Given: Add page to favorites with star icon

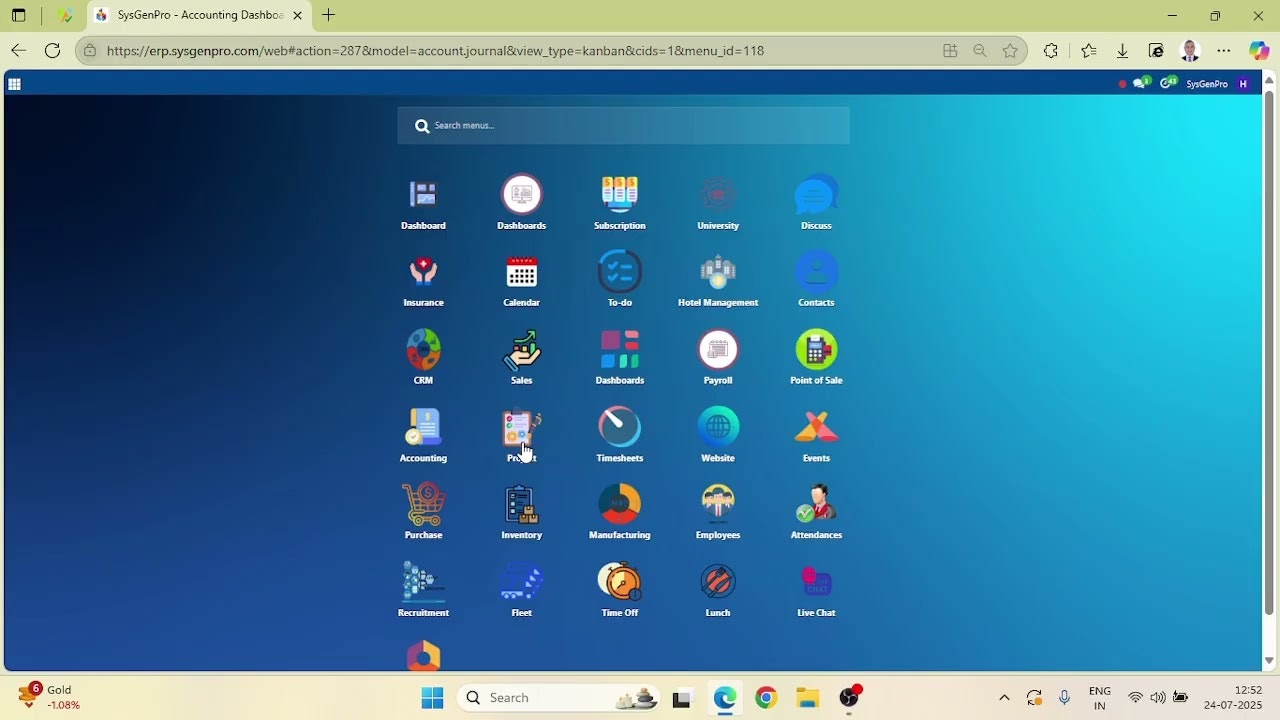Looking at the screenshot, I should coord(1010,50).
